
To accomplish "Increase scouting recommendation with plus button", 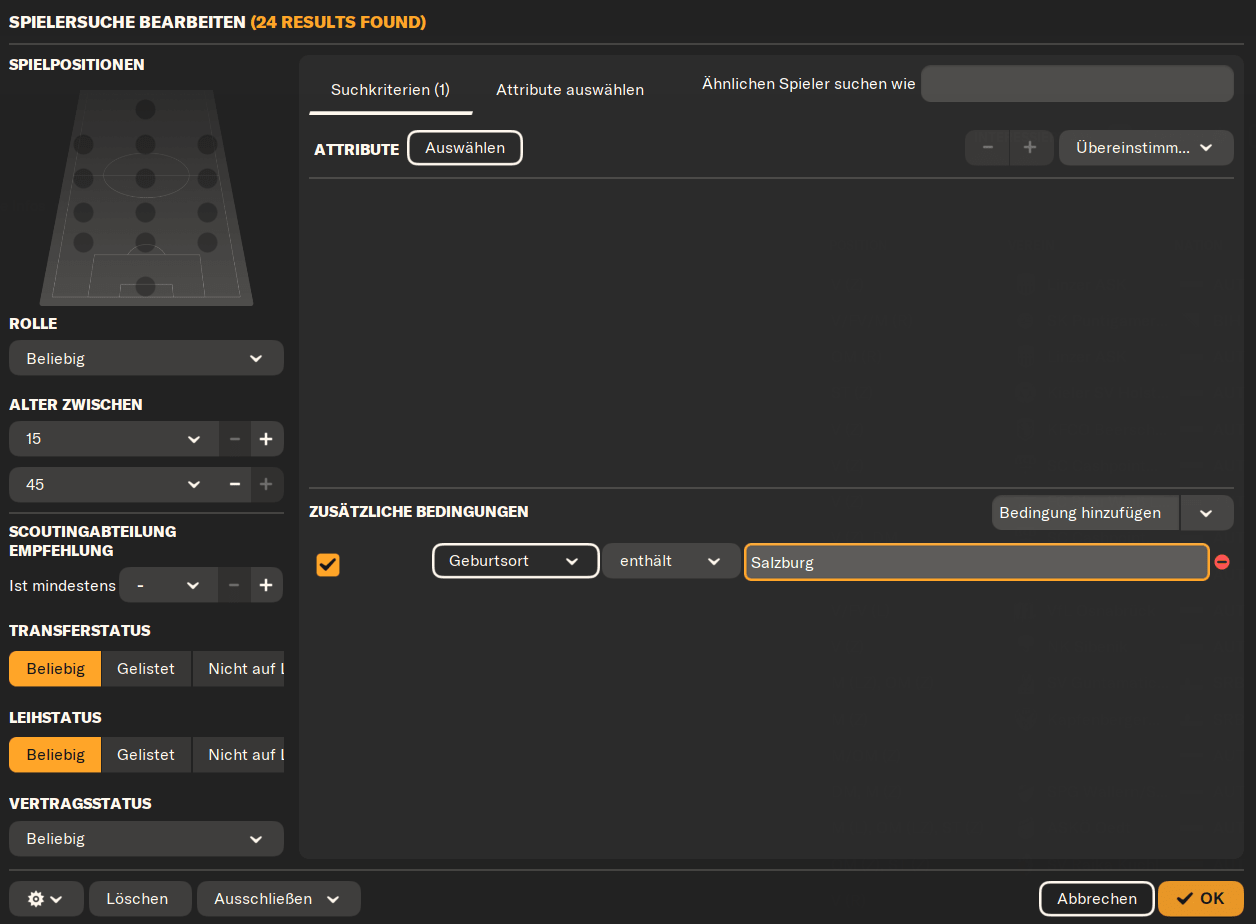I will 266,585.
